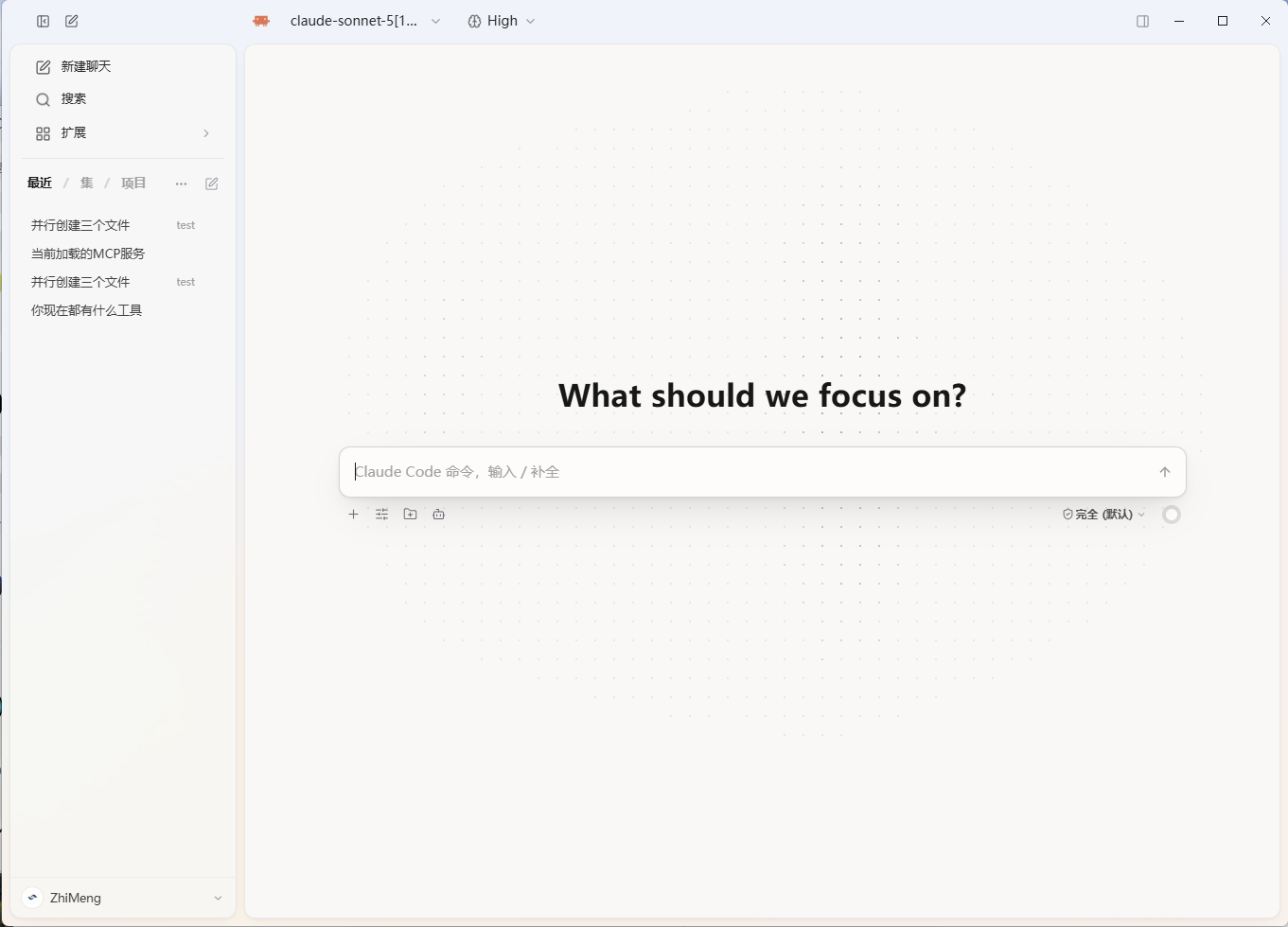The image size is (1288, 927).
Task: Click the robot icon below the input
Action: 439,515
